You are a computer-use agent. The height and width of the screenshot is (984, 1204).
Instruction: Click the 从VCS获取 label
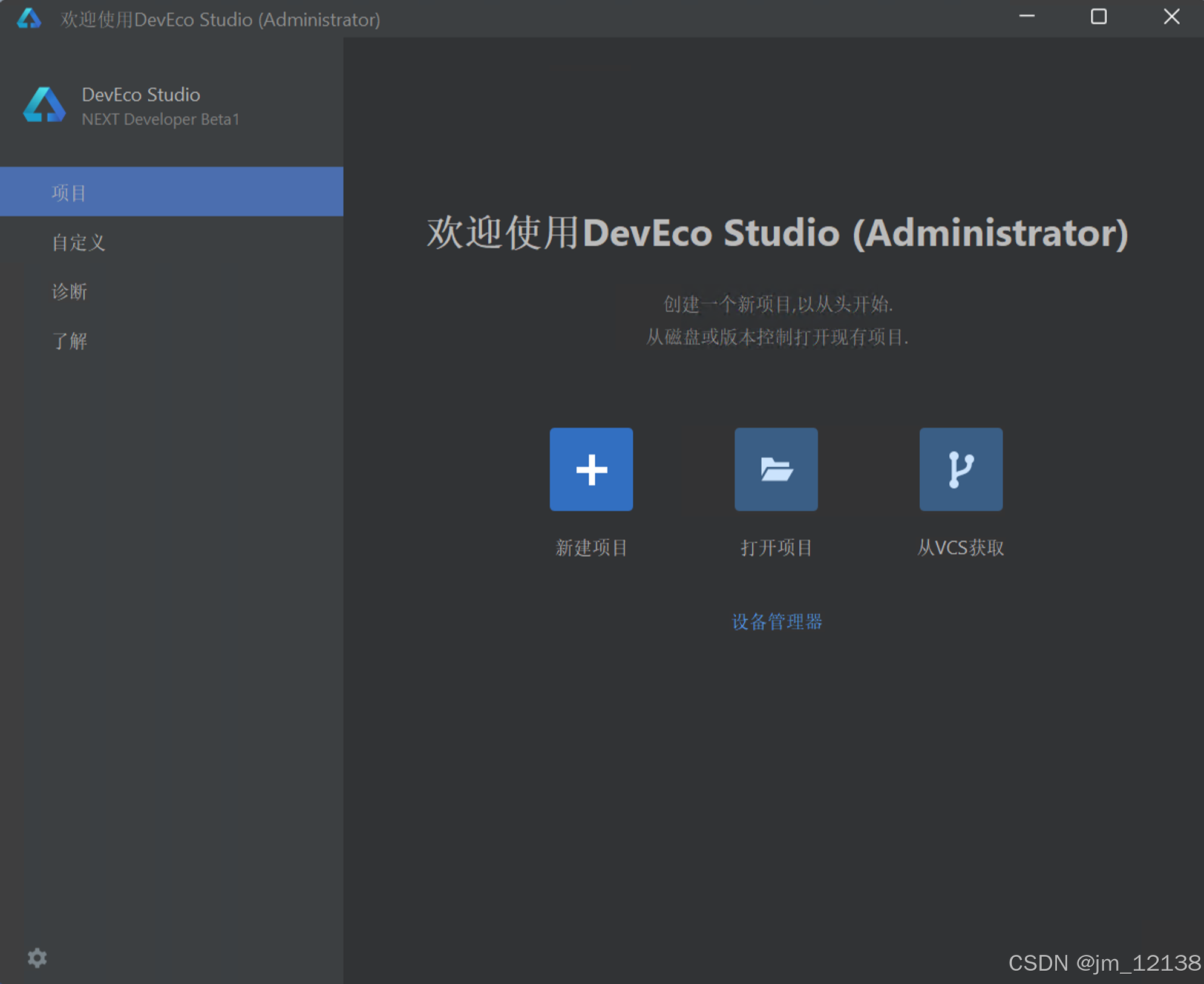pos(961,548)
